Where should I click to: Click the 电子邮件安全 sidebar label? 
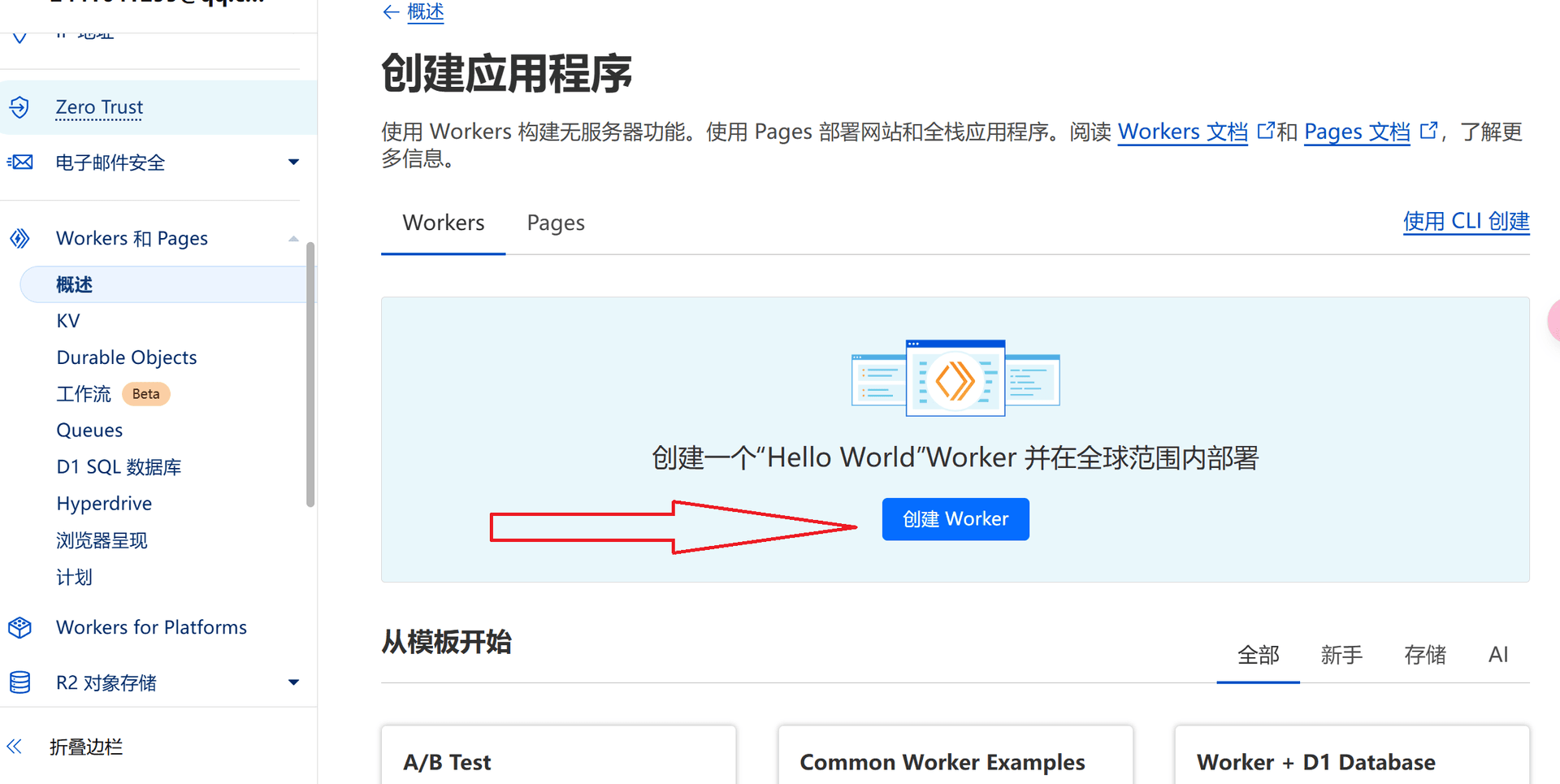point(110,162)
